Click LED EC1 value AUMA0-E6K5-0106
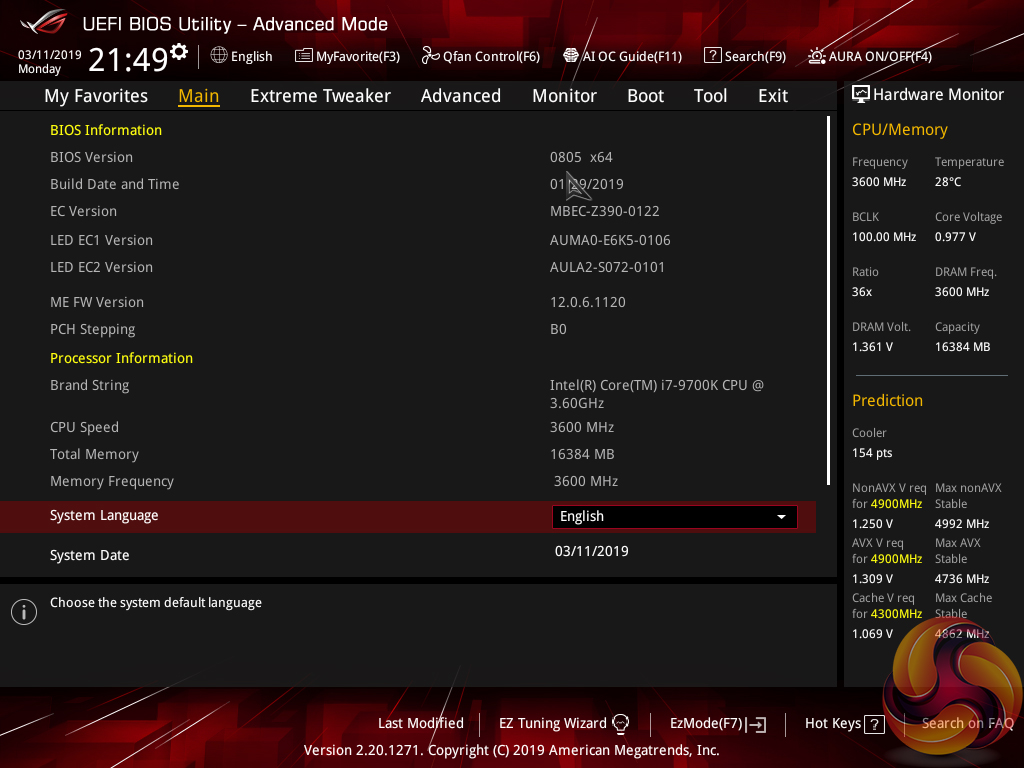1024x768 pixels. [x=610, y=240]
